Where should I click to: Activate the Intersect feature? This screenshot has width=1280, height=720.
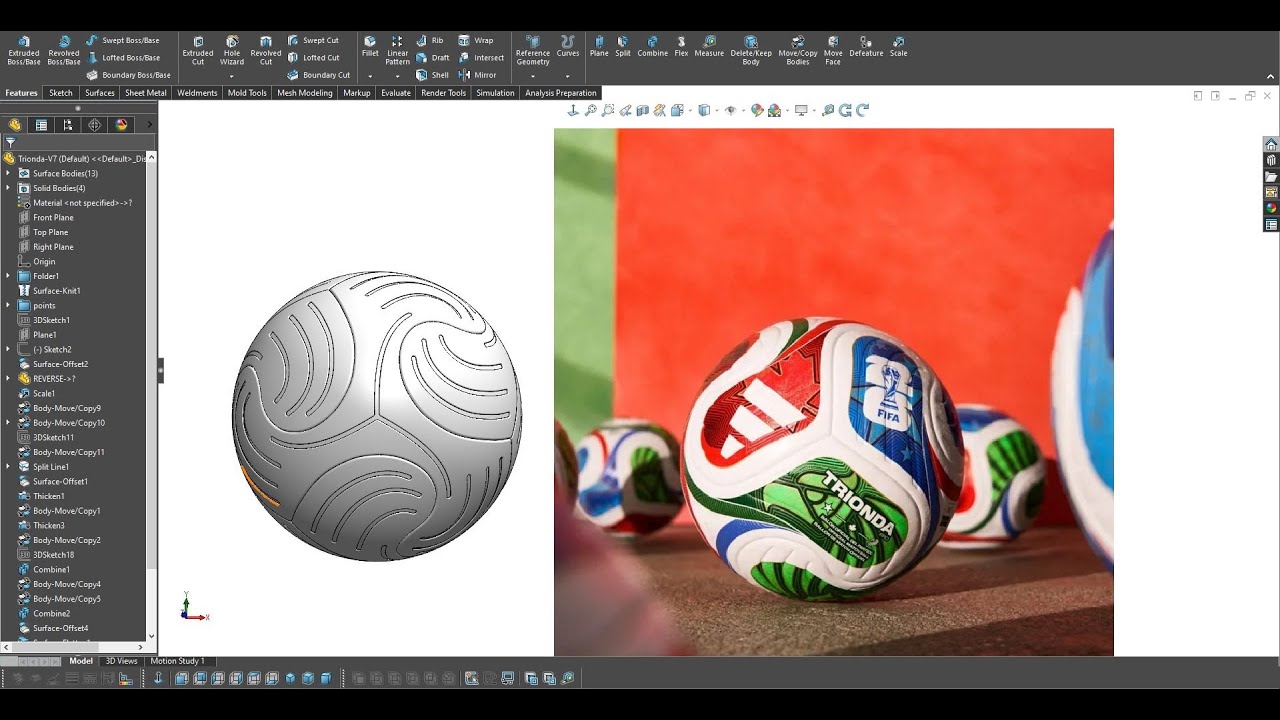pyautogui.click(x=481, y=57)
